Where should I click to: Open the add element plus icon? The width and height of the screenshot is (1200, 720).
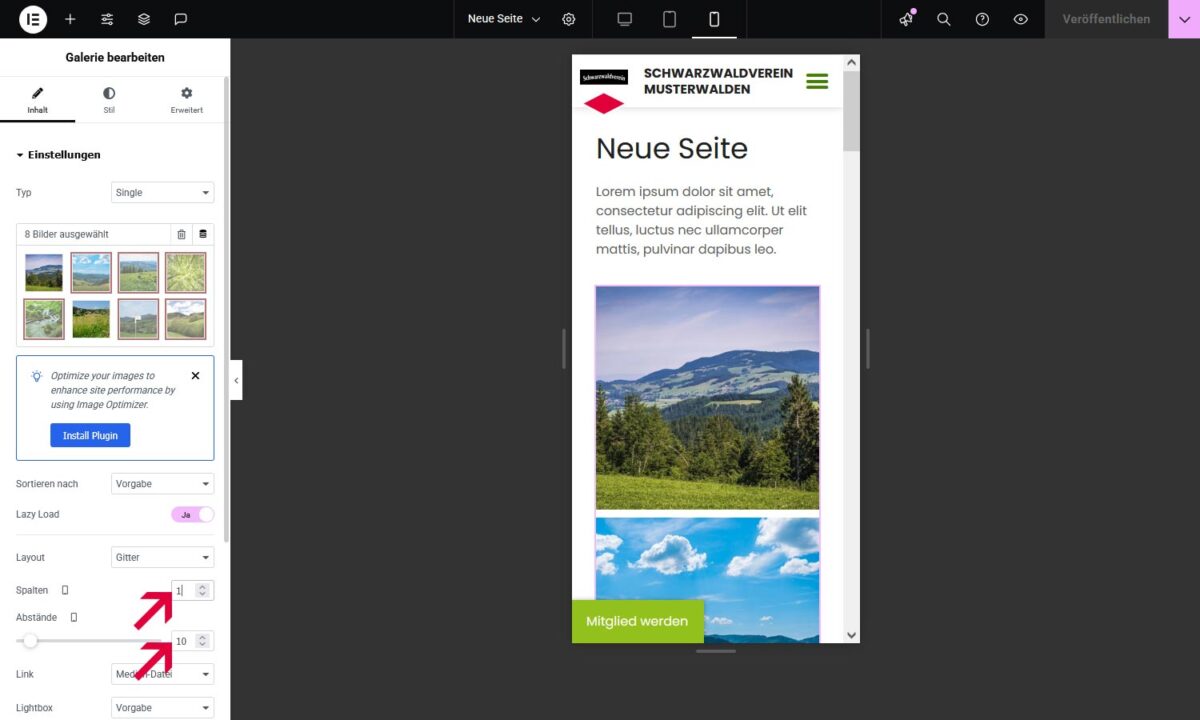coord(70,19)
